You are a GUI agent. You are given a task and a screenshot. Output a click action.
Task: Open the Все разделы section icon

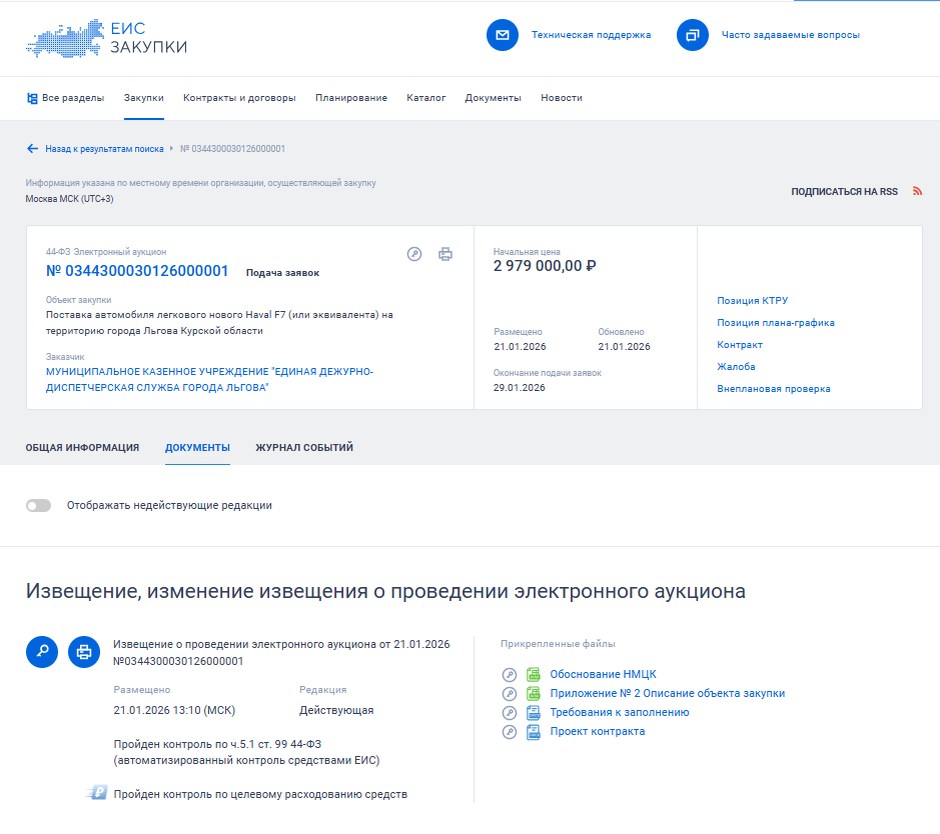click(x=32, y=98)
